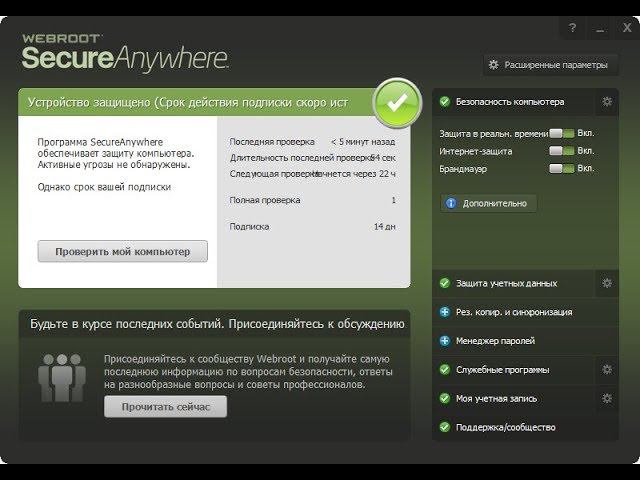This screenshot has height=480, width=640.
Task: Click the Прочитать сейчас button
Action: click(x=165, y=407)
